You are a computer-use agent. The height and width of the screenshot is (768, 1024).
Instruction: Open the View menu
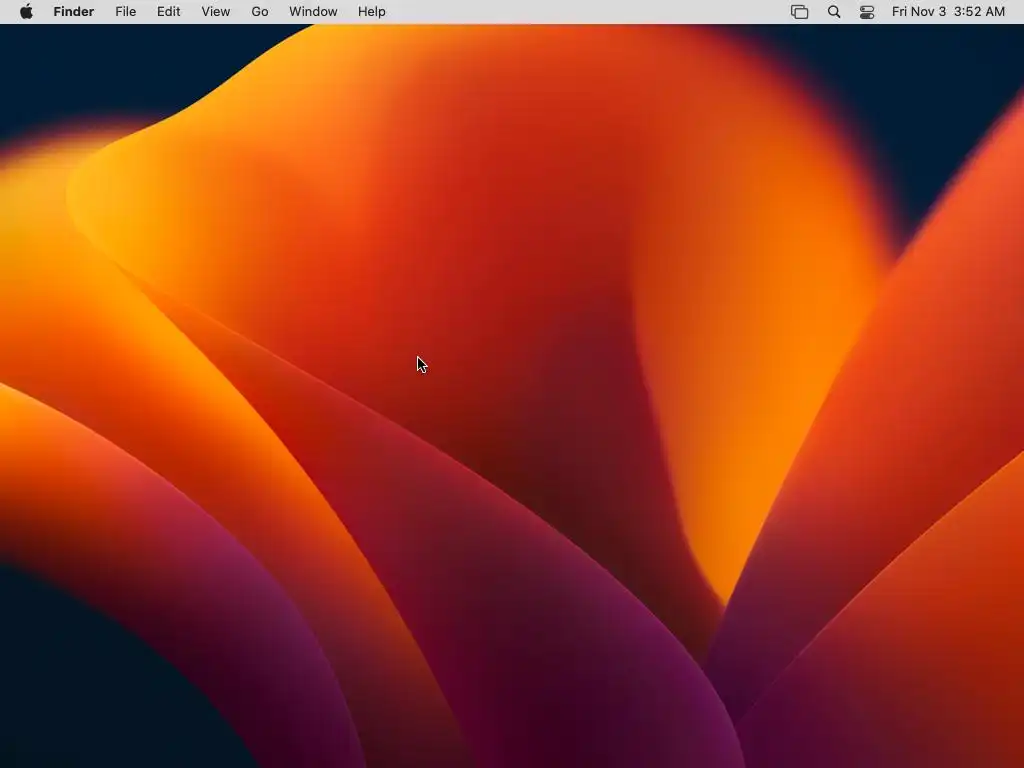click(216, 12)
